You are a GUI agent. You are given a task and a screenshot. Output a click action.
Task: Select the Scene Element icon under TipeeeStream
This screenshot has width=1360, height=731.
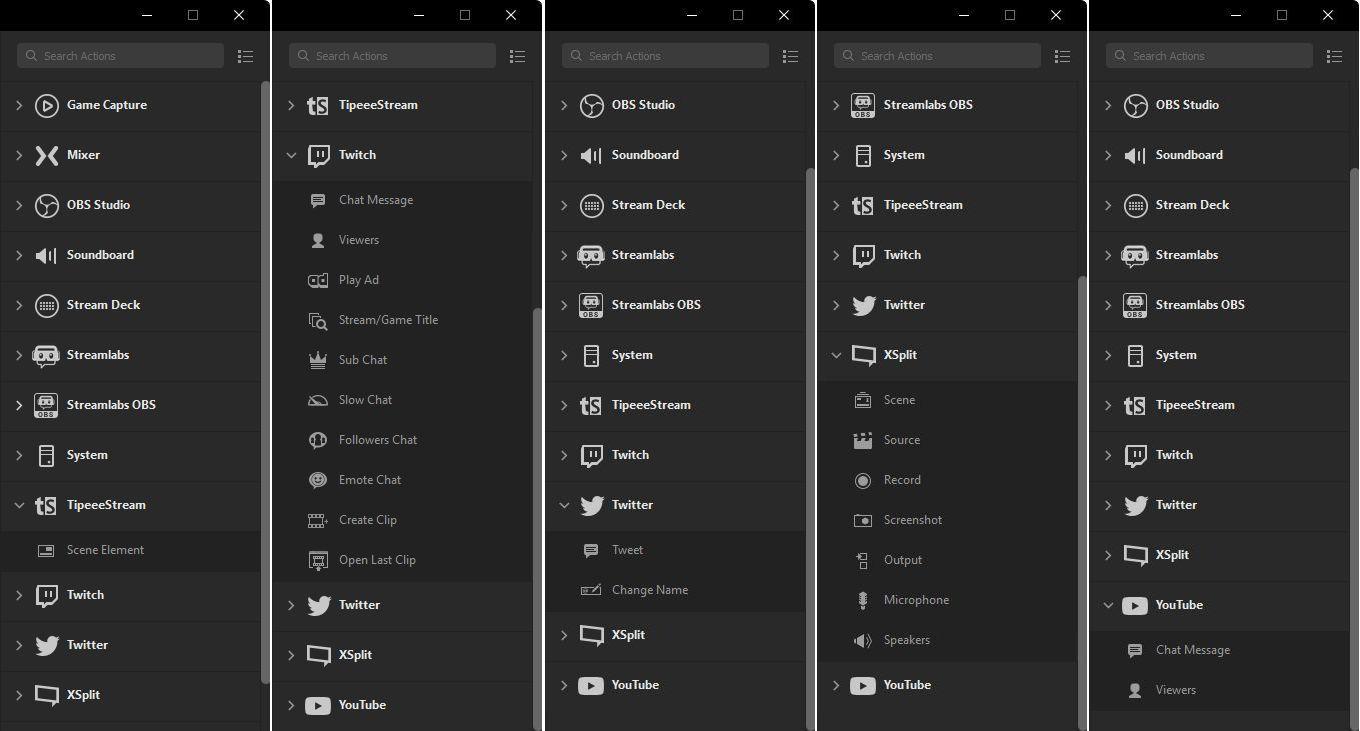click(46, 550)
